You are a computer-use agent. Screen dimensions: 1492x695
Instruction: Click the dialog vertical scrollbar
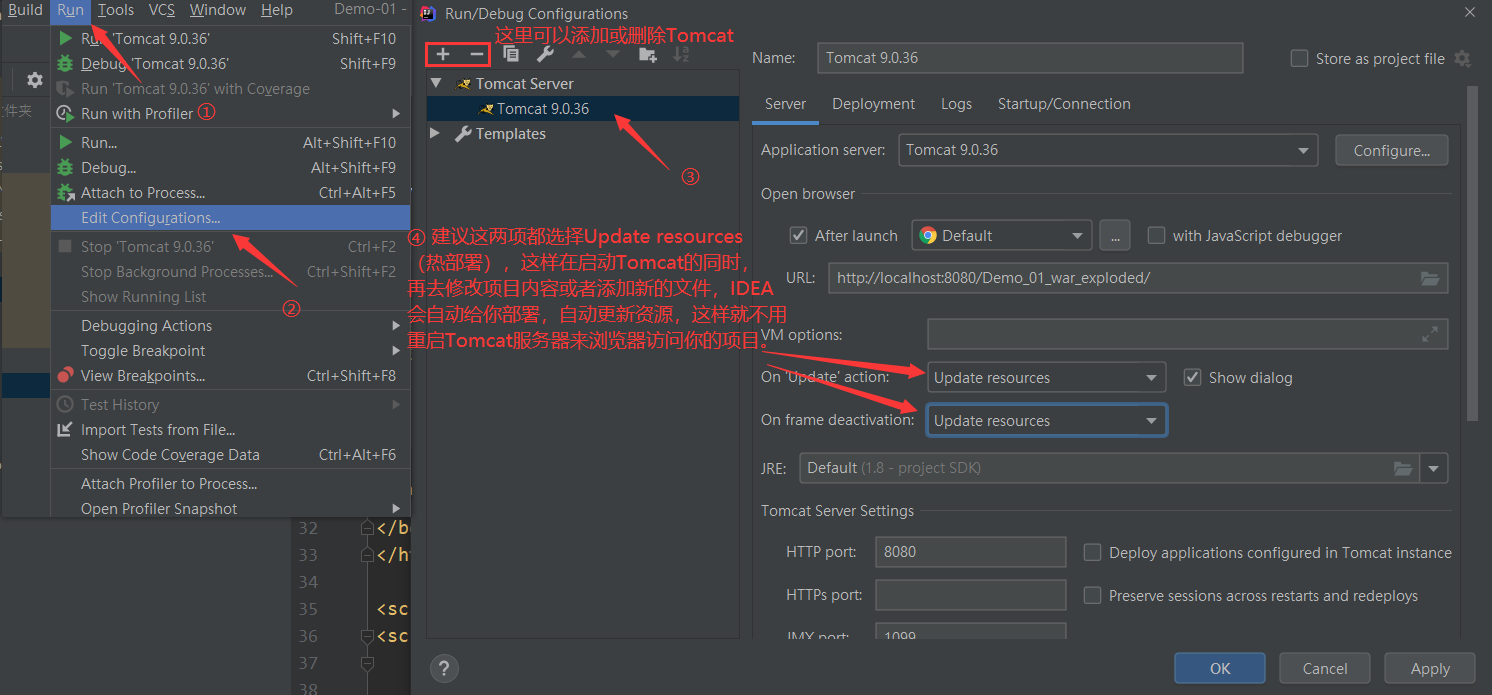pyautogui.click(x=1472, y=253)
